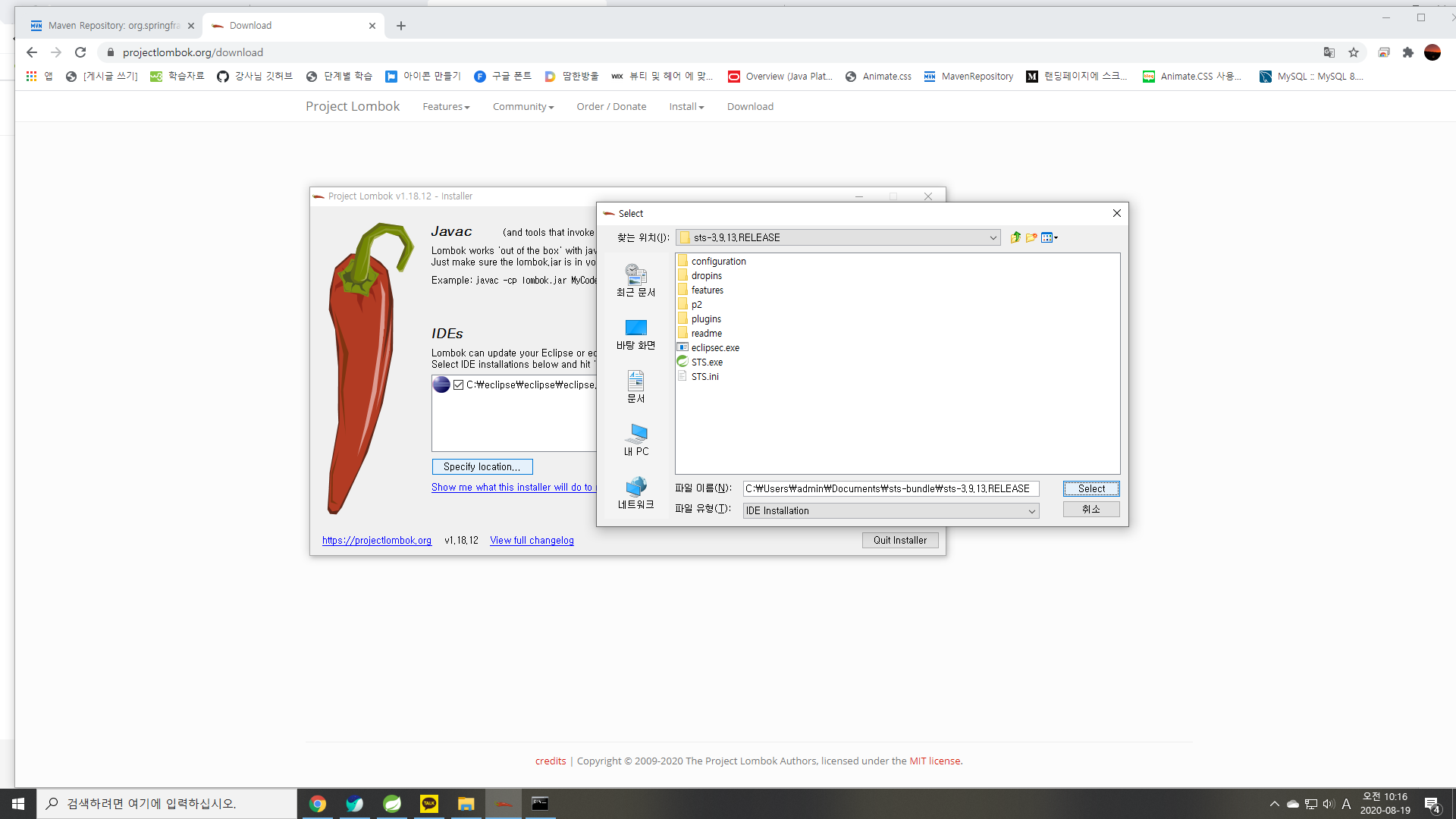This screenshot has height=819, width=1456.
Task: Open the Apps bookmarks shortcut
Action: [39, 76]
